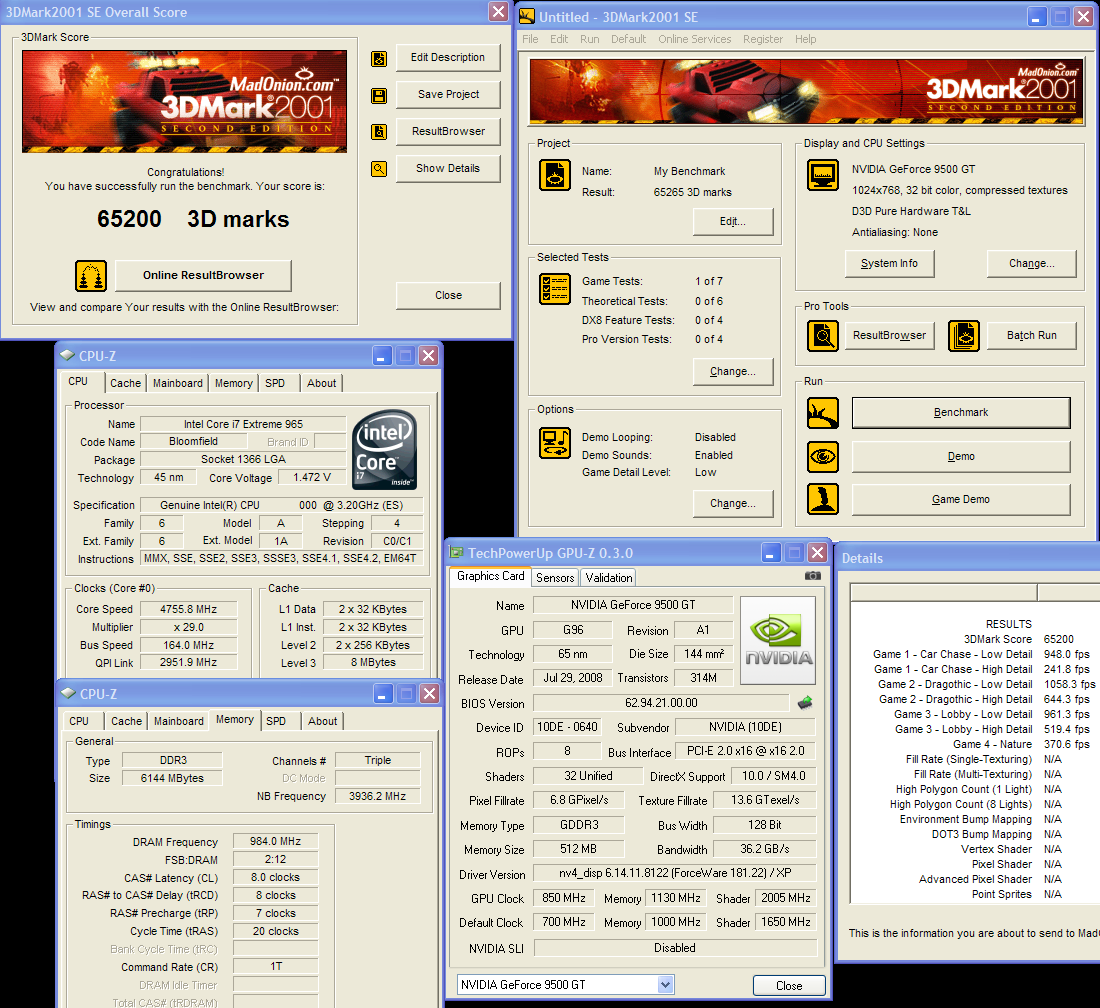Open the Default menu in 3DMark2001 SE
This screenshot has height=1008, width=1100.
point(629,39)
